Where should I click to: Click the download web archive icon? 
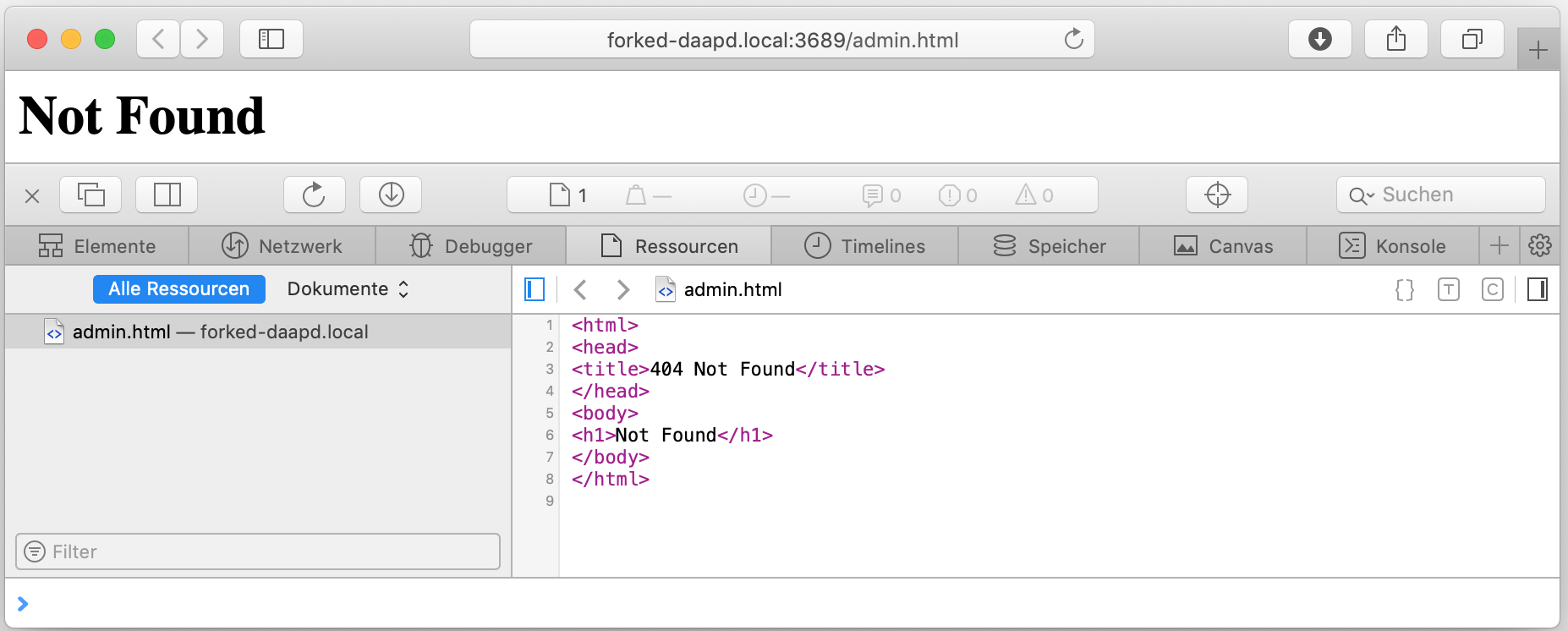(391, 195)
